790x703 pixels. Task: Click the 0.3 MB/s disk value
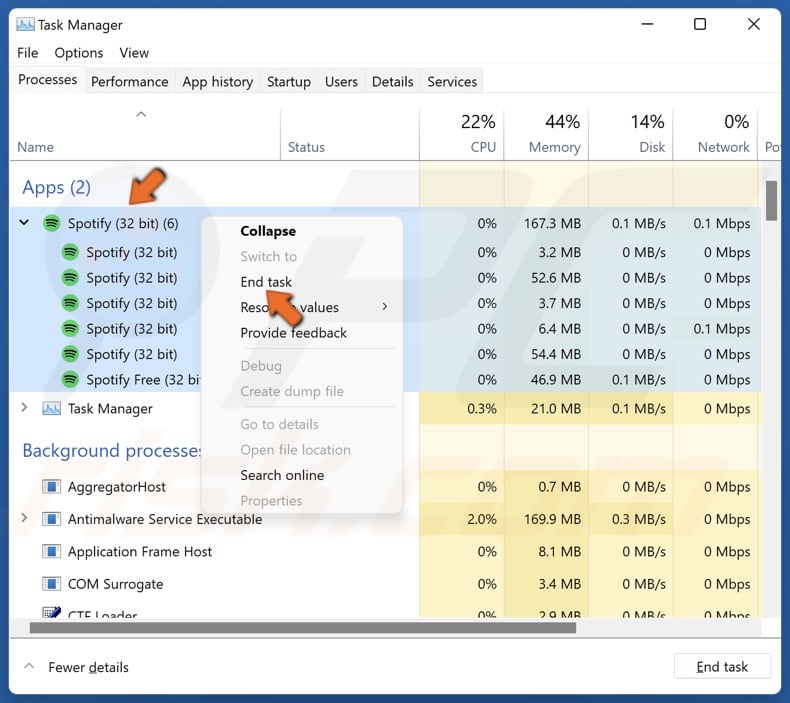(639, 519)
